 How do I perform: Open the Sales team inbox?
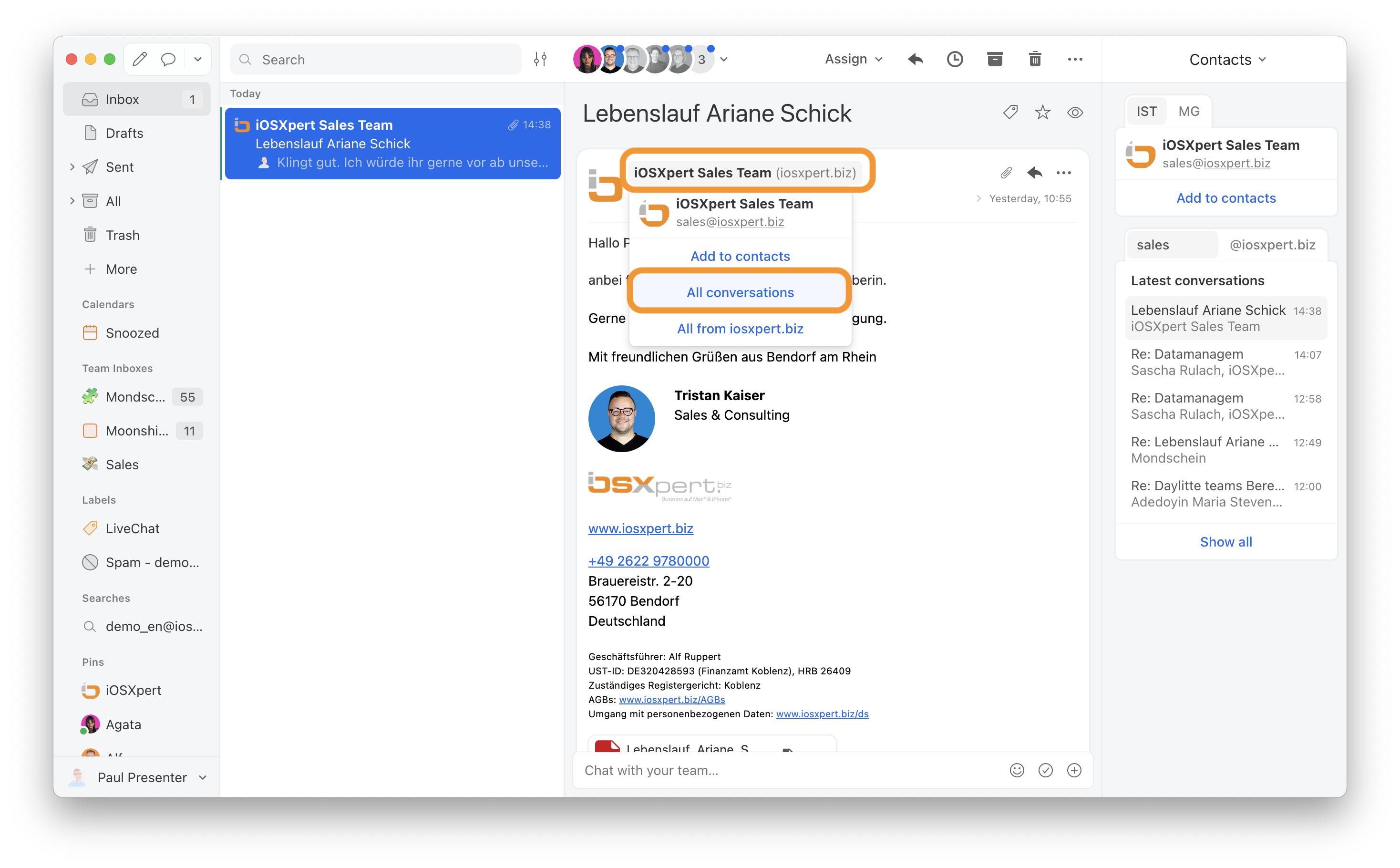136,465
